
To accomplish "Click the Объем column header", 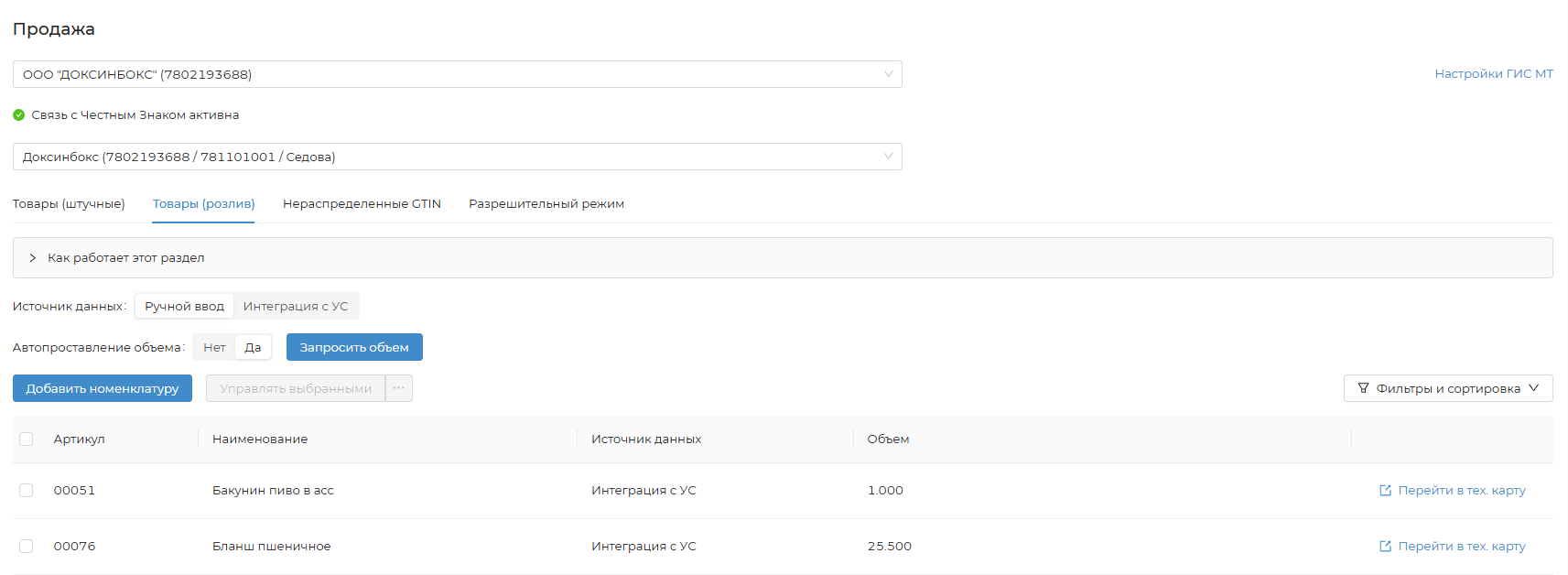I will pos(888,439).
